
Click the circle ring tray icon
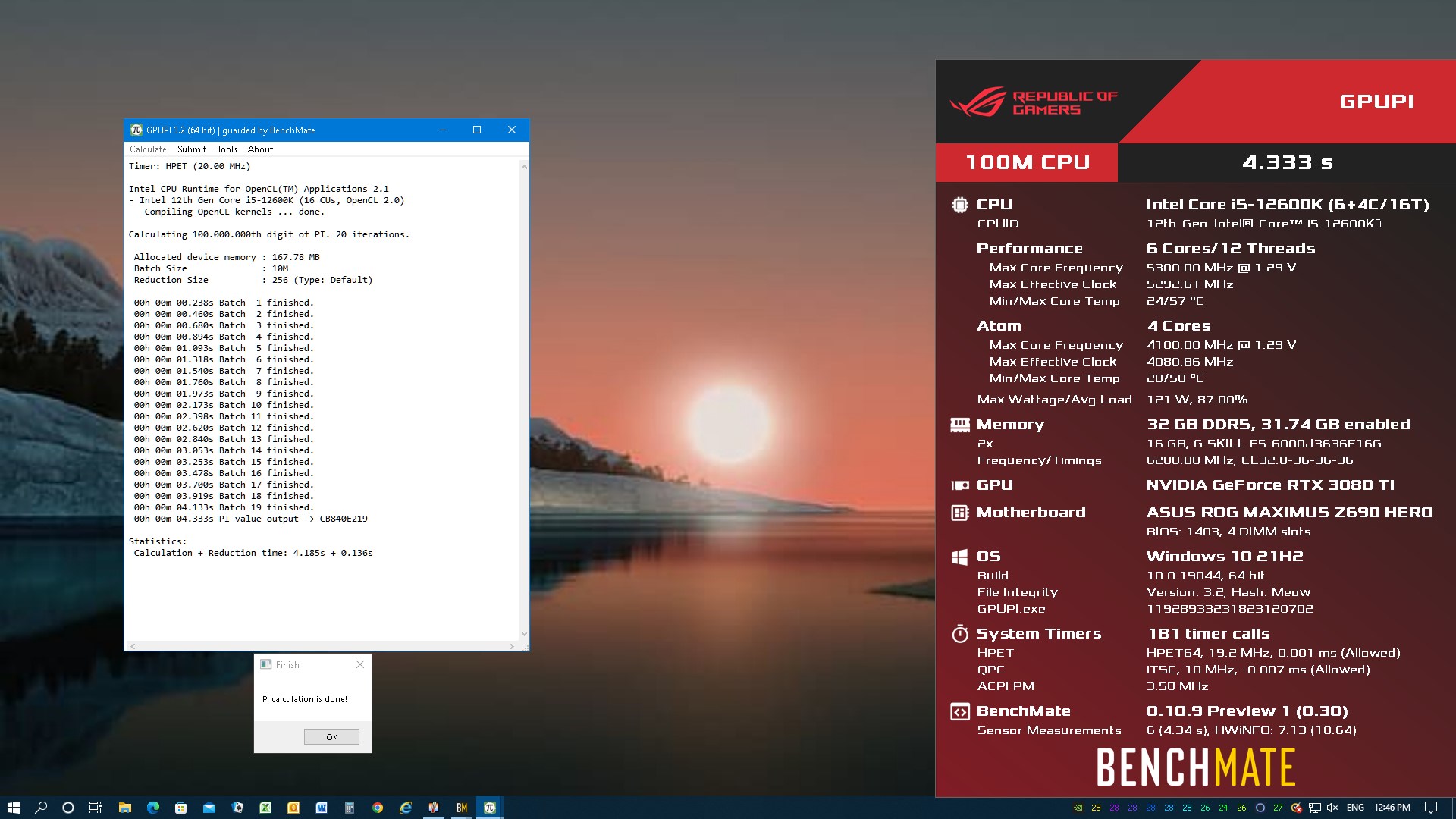(1260, 808)
